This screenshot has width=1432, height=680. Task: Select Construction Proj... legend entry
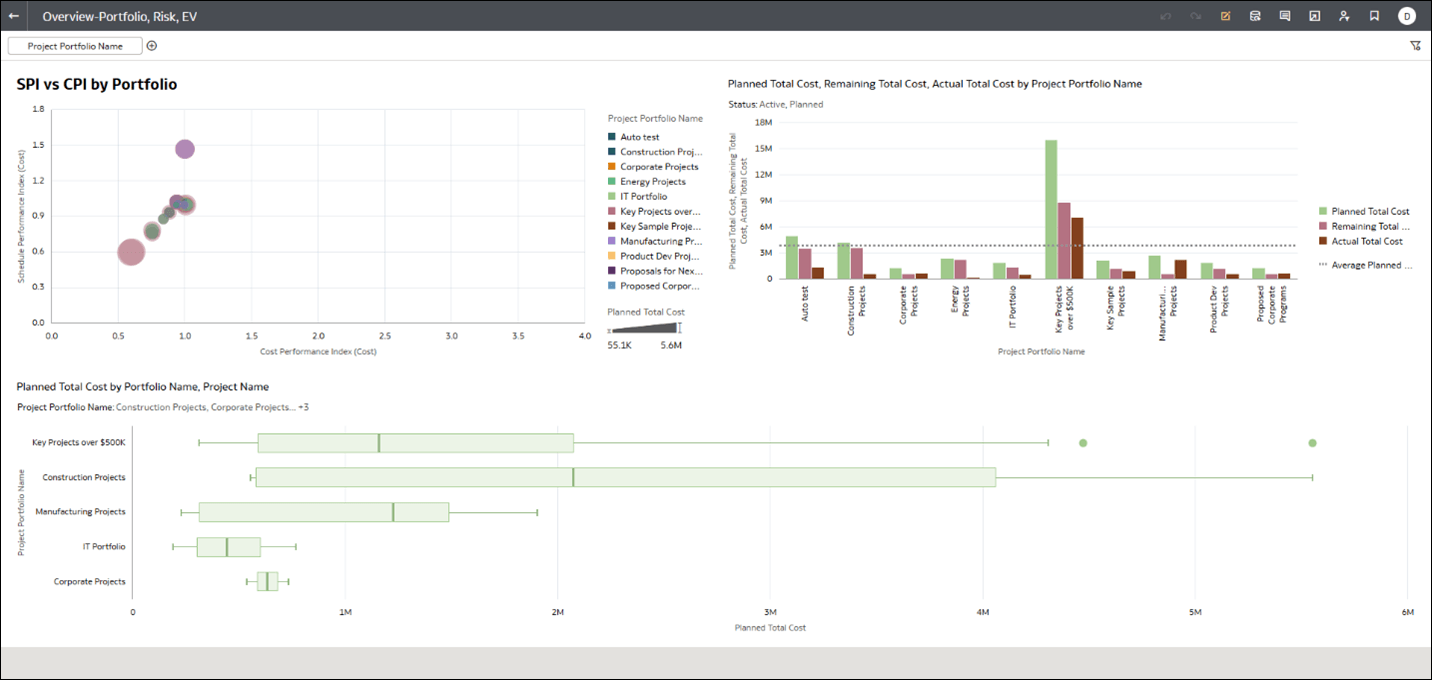pos(655,152)
